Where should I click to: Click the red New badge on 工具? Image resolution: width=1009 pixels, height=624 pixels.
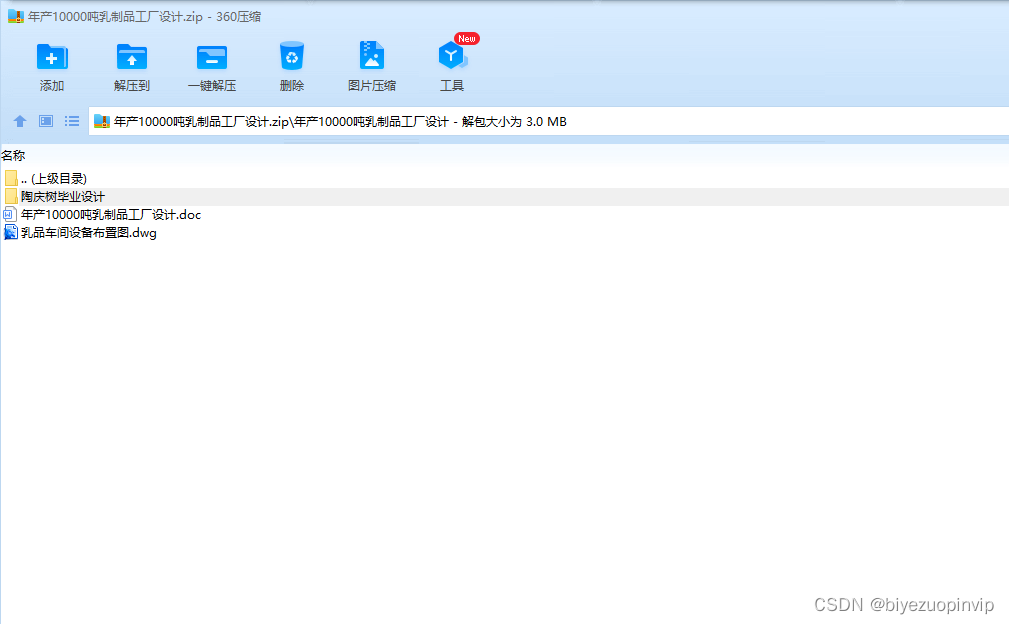tap(467, 39)
